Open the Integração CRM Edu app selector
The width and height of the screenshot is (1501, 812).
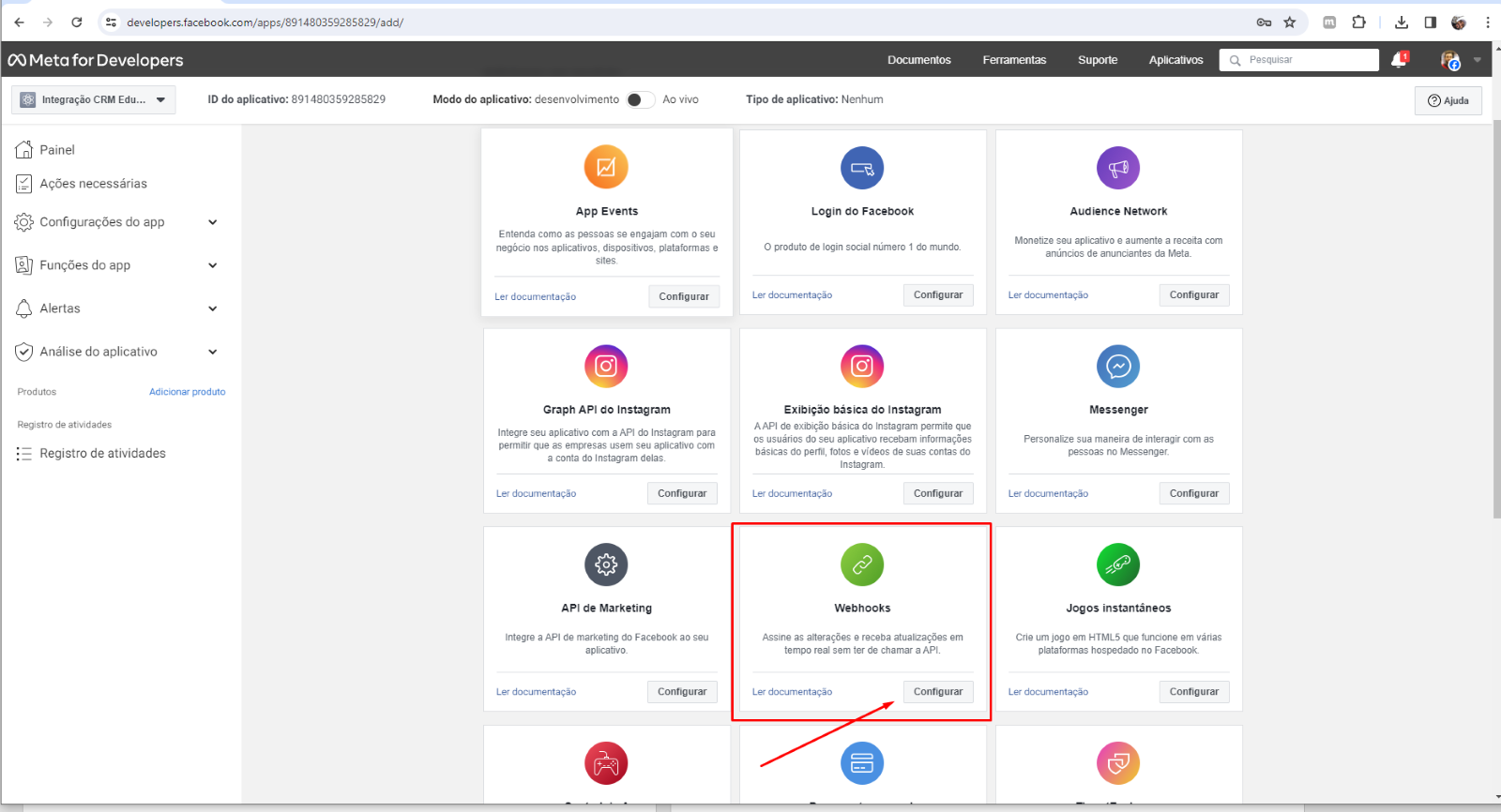coord(94,99)
